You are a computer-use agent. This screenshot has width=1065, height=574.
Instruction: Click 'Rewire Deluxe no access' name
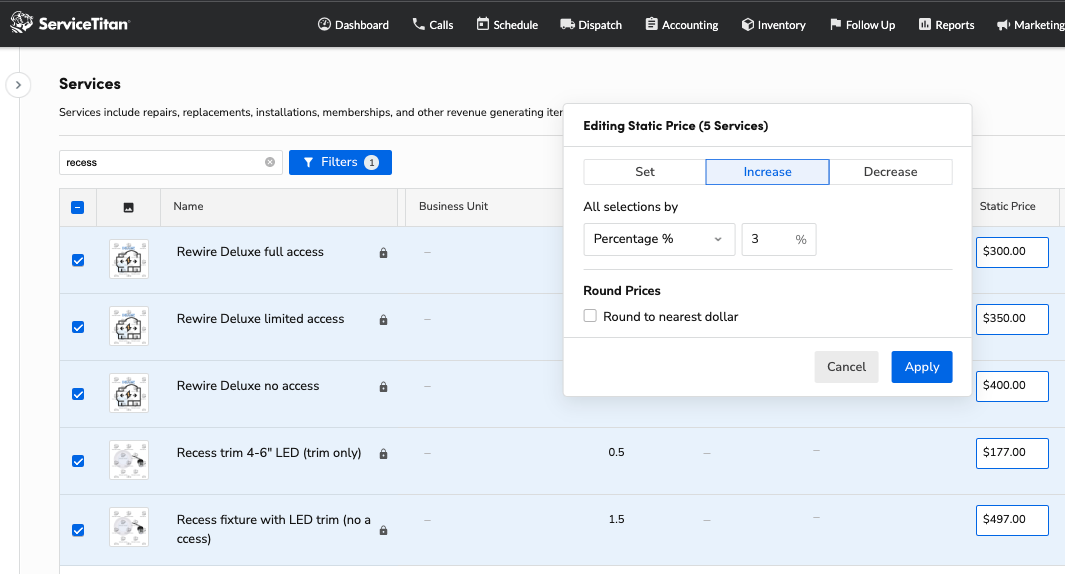[x=248, y=386]
